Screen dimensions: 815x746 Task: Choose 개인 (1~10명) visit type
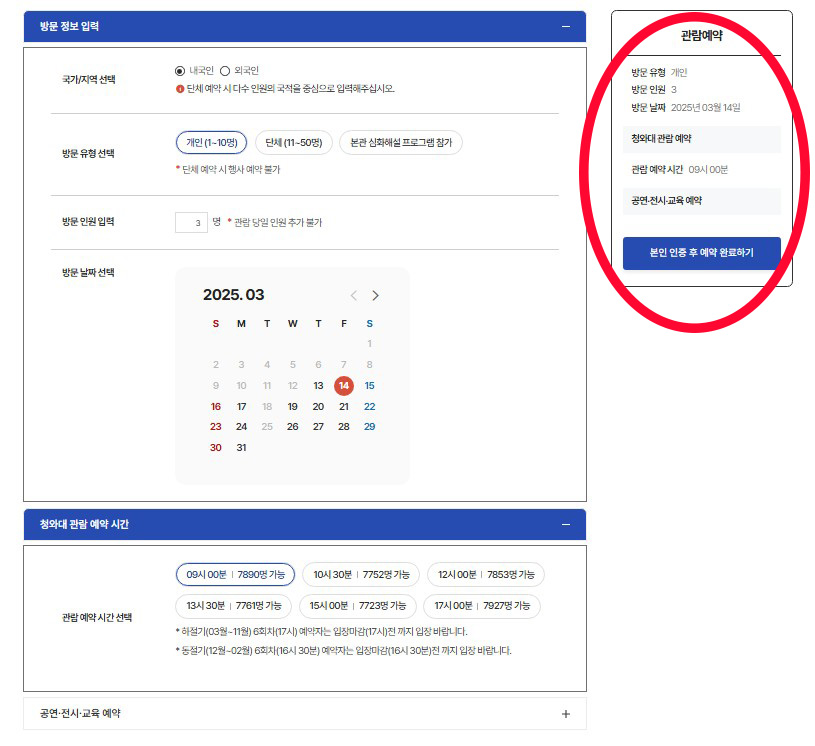pyautogui.click(x=212, y=142)
